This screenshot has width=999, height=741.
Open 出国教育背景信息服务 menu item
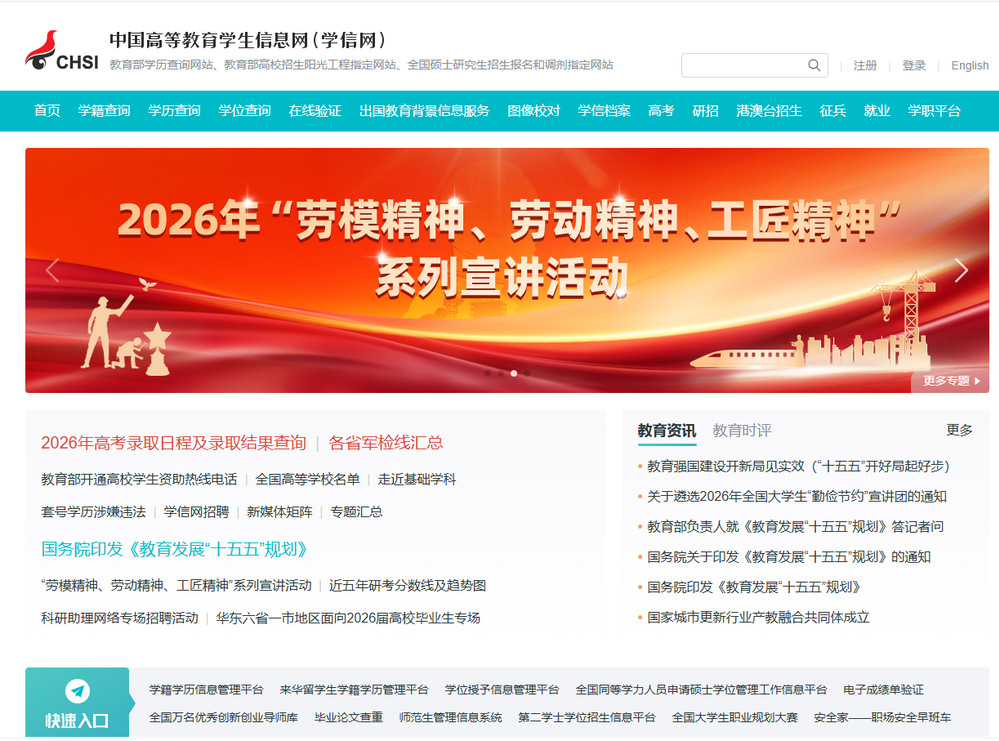coord(424,111)
